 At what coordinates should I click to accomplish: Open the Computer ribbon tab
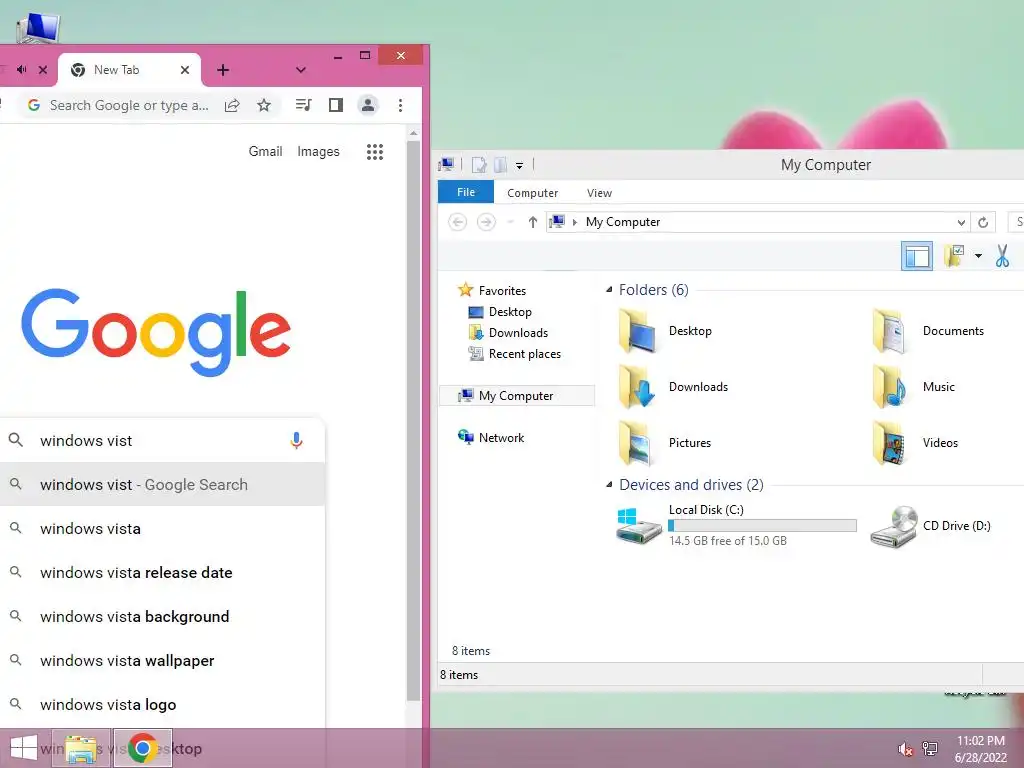coord(532,193)
